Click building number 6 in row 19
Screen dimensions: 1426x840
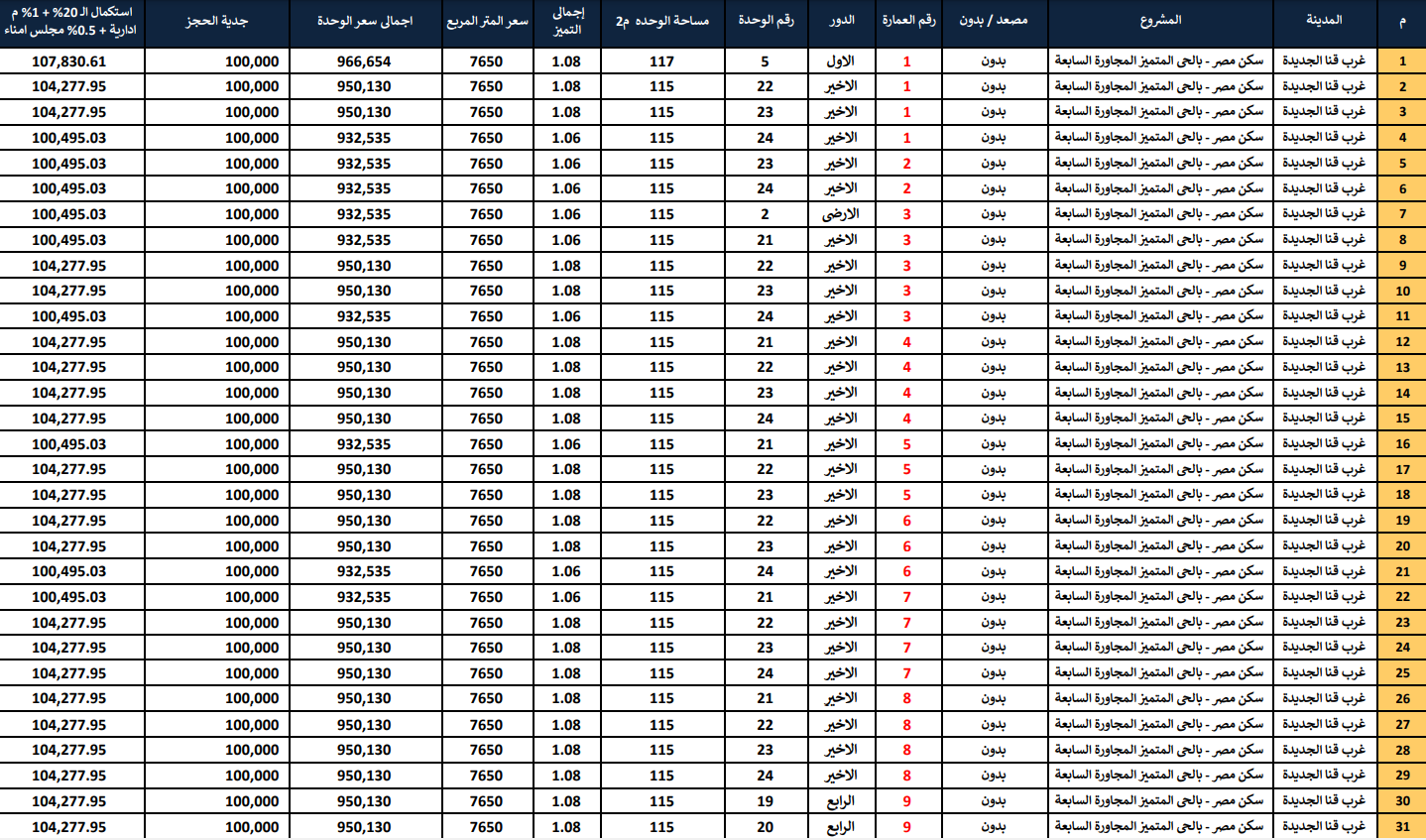point(906,521)
